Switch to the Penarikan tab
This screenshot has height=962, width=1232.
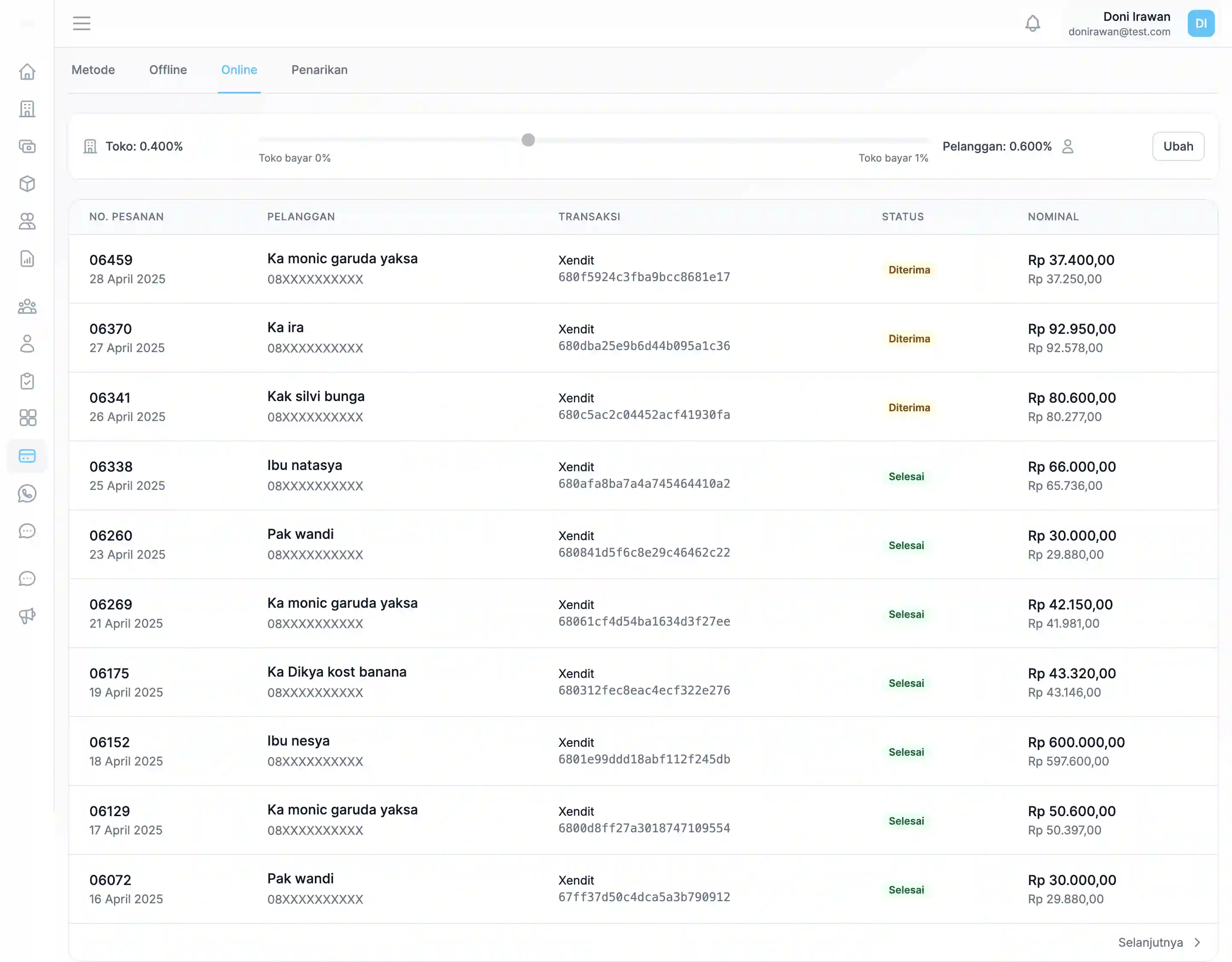[319, 70]
